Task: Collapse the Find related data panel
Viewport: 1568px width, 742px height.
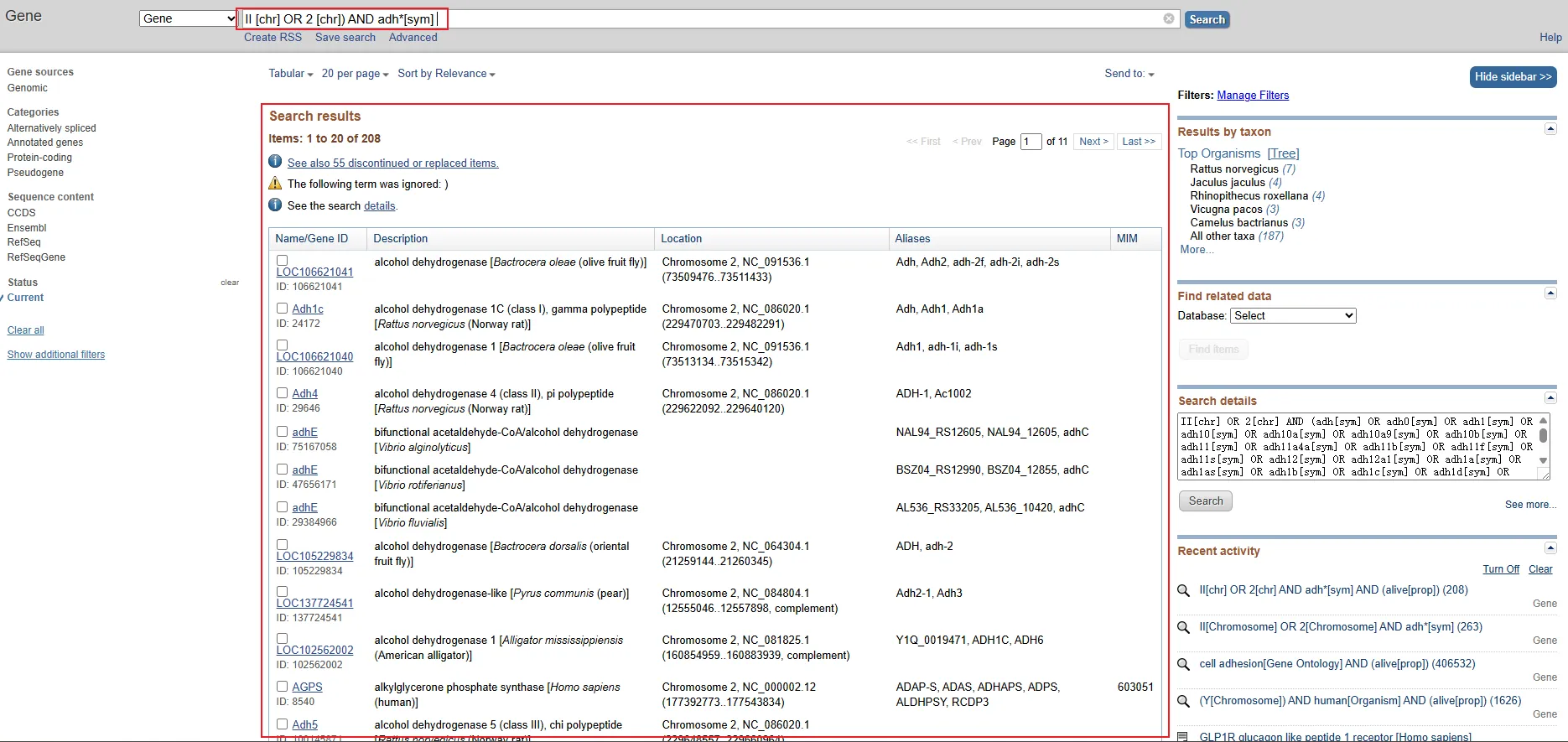Action: [x=1550, y=293]
